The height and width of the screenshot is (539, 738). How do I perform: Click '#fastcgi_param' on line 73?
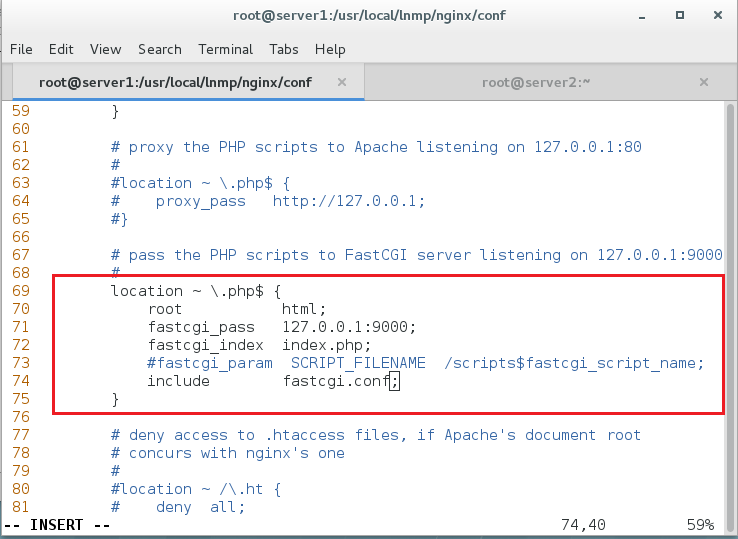pos(209,363)
